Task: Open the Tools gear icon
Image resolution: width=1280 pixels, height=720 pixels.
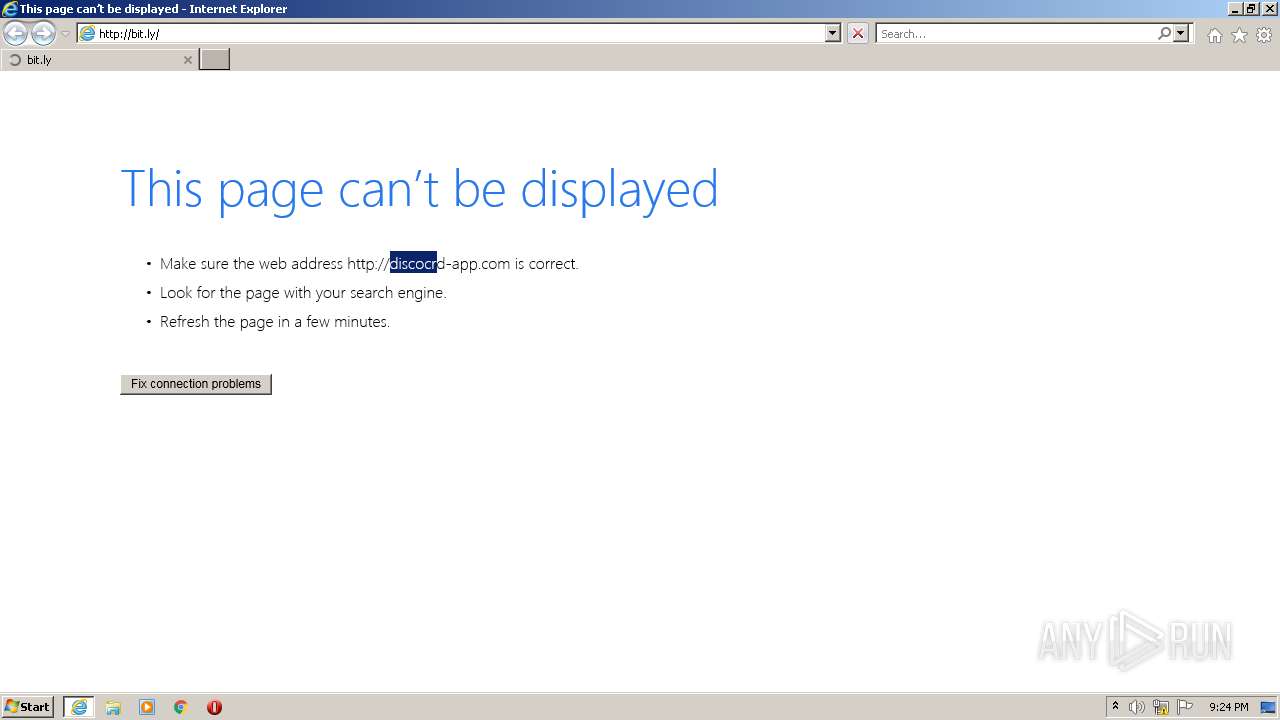Action: click(1264, 35)
